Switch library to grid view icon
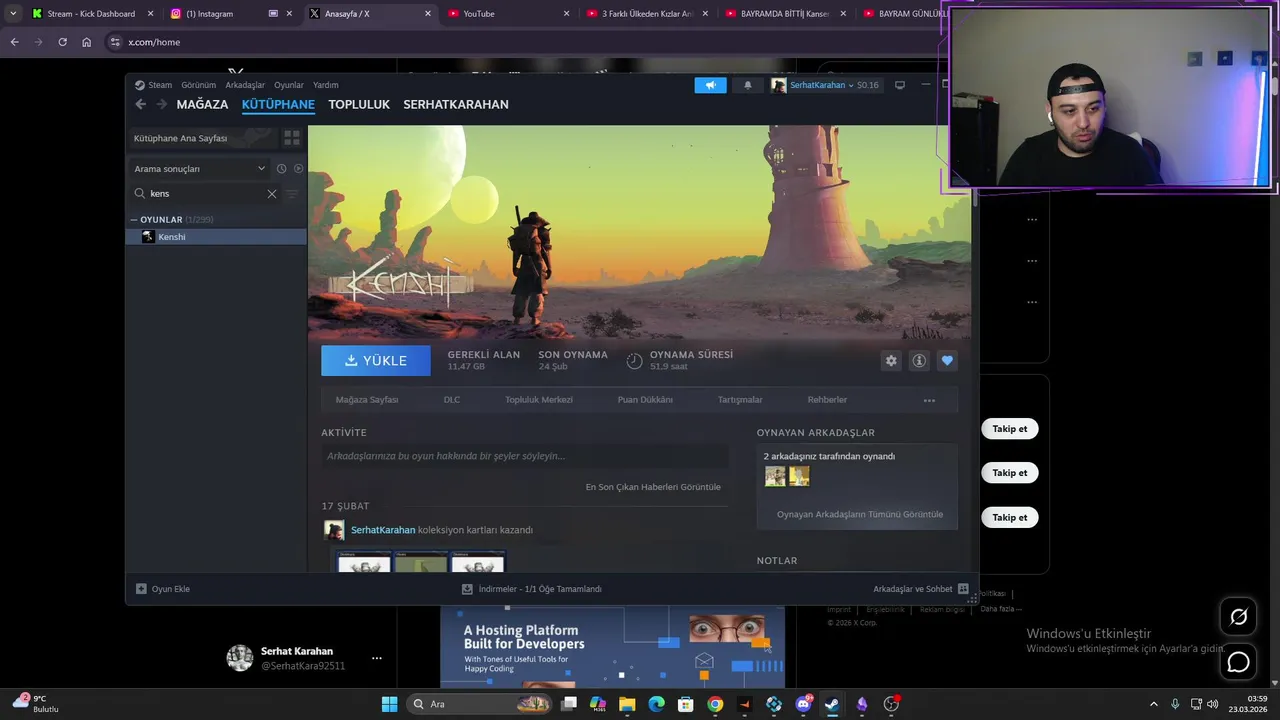The image size is (1280, 720). click(x=291, y=138)
